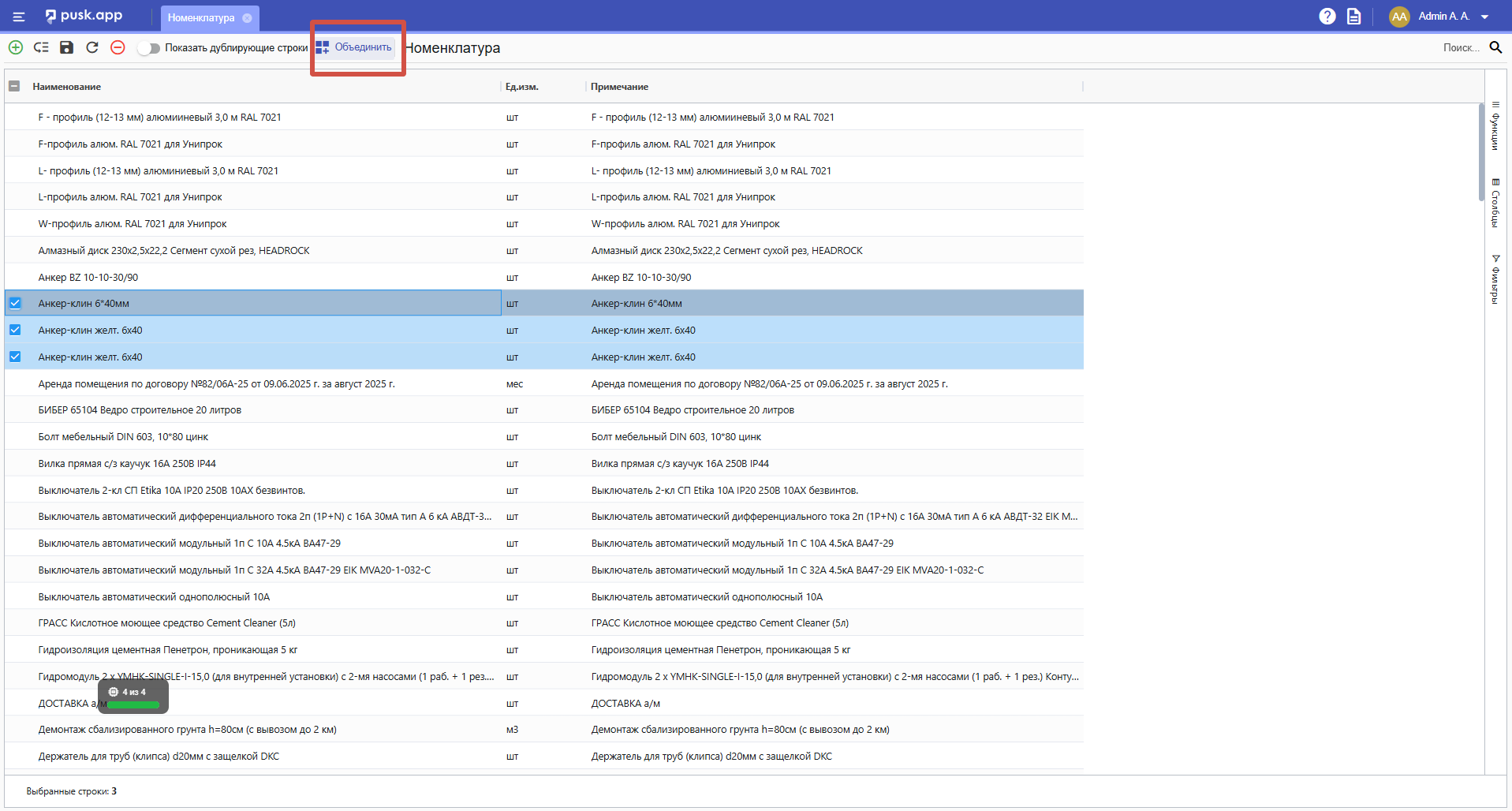1512x811 pixels.
Task: Toggle 'Показать дублирующие строки' switch
Action: (148, 48)
